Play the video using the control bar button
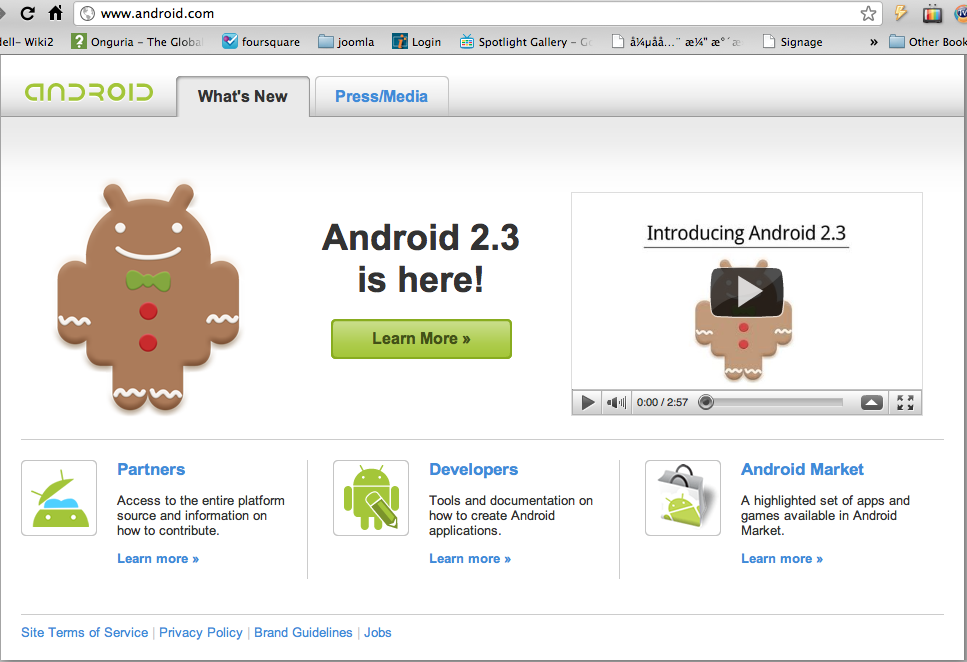The image size is (967, 662). point(587,403)
